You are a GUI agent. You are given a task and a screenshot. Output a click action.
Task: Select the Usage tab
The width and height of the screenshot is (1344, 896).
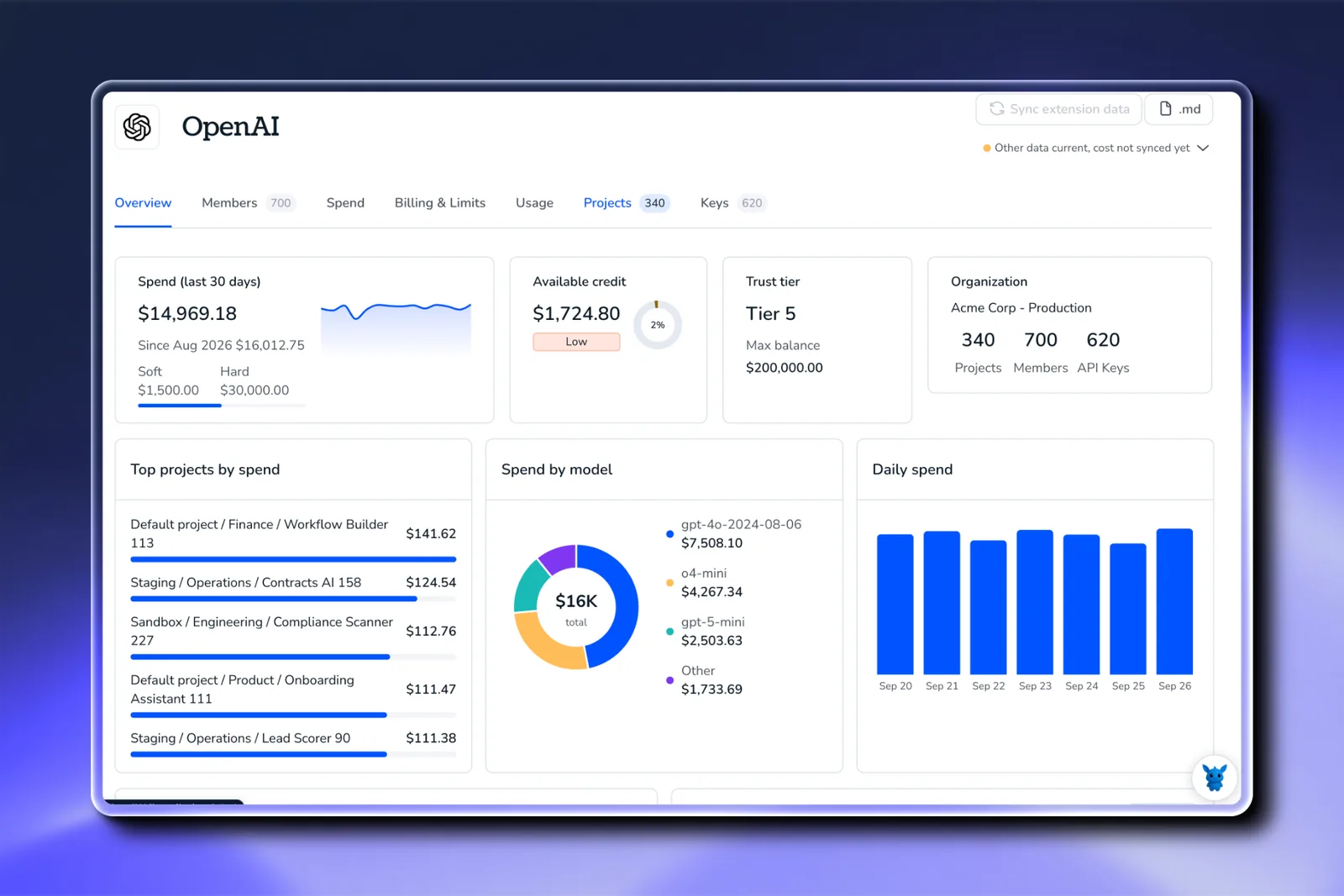[534, 203]
